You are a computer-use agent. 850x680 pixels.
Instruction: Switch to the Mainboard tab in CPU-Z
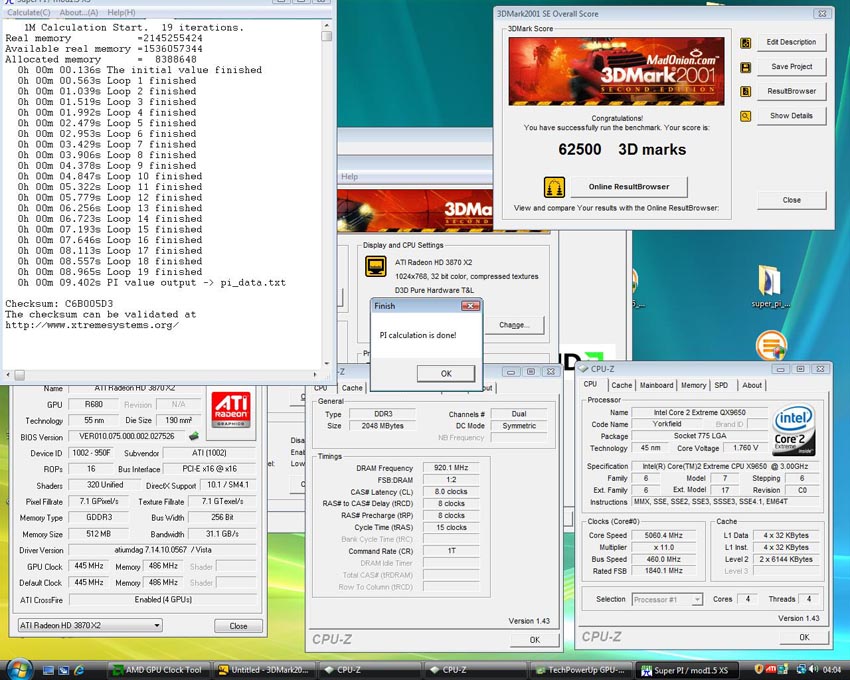click(x=656, y=385)
